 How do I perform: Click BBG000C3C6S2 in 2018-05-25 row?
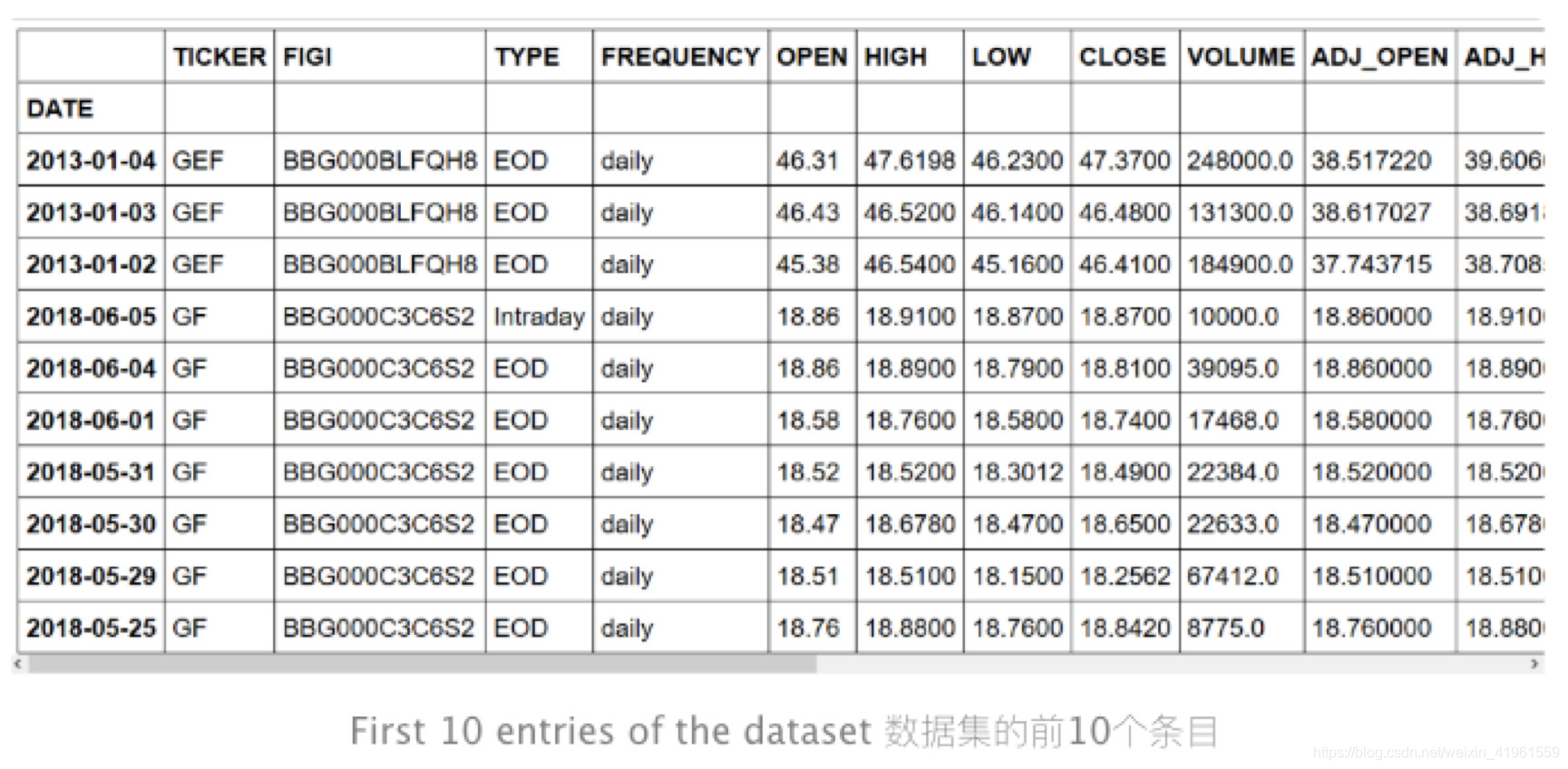click(378, 628)
